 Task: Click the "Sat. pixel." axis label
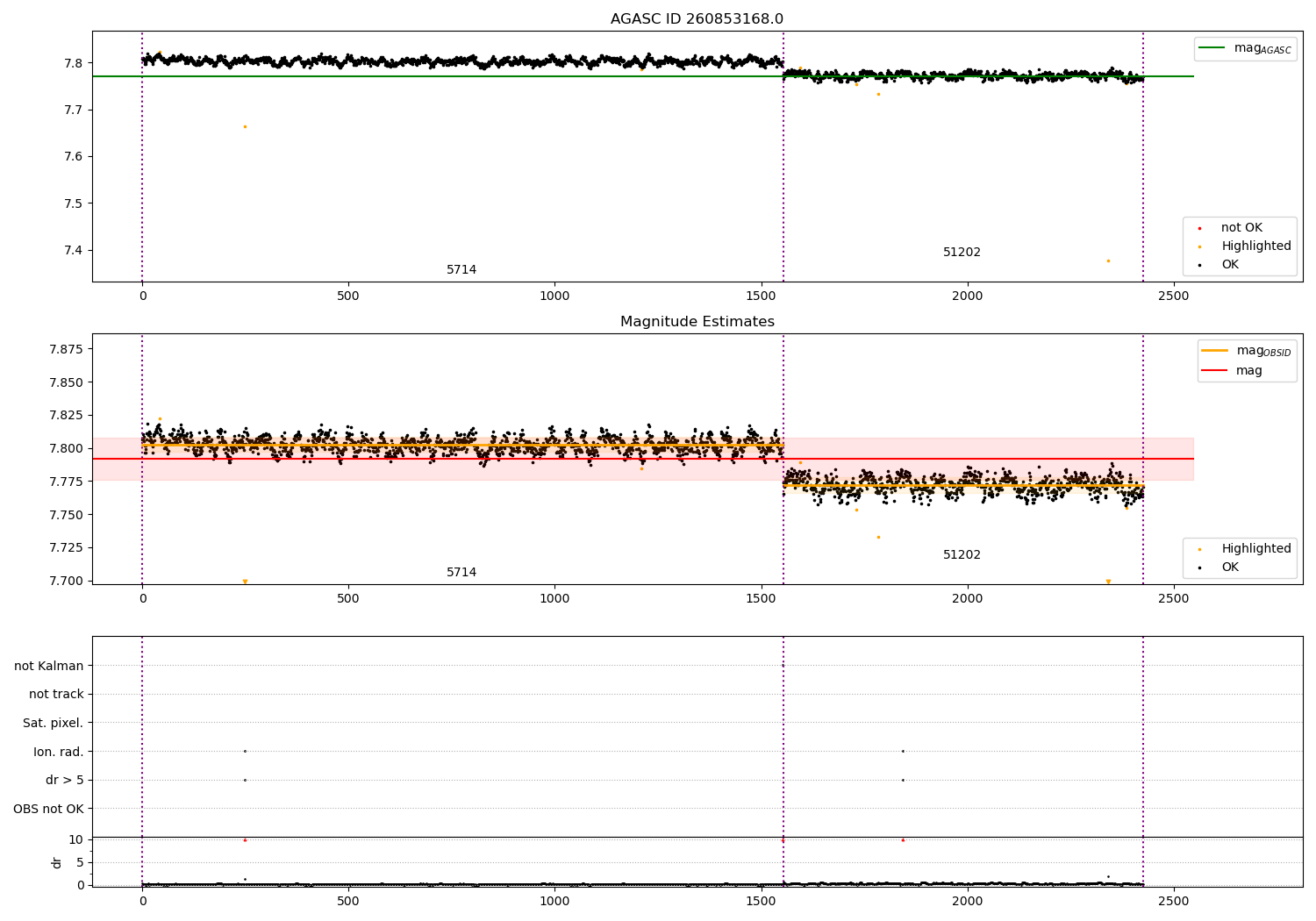53,724
